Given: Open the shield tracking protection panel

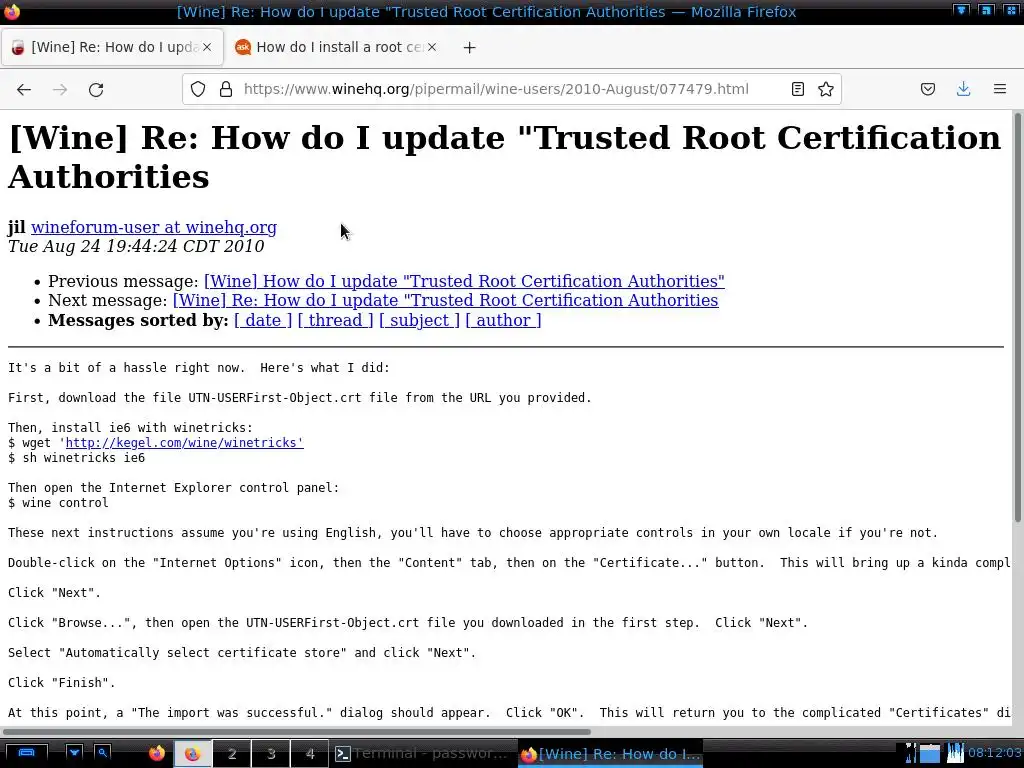Looking at the screenshot, I should coord(198,89).
